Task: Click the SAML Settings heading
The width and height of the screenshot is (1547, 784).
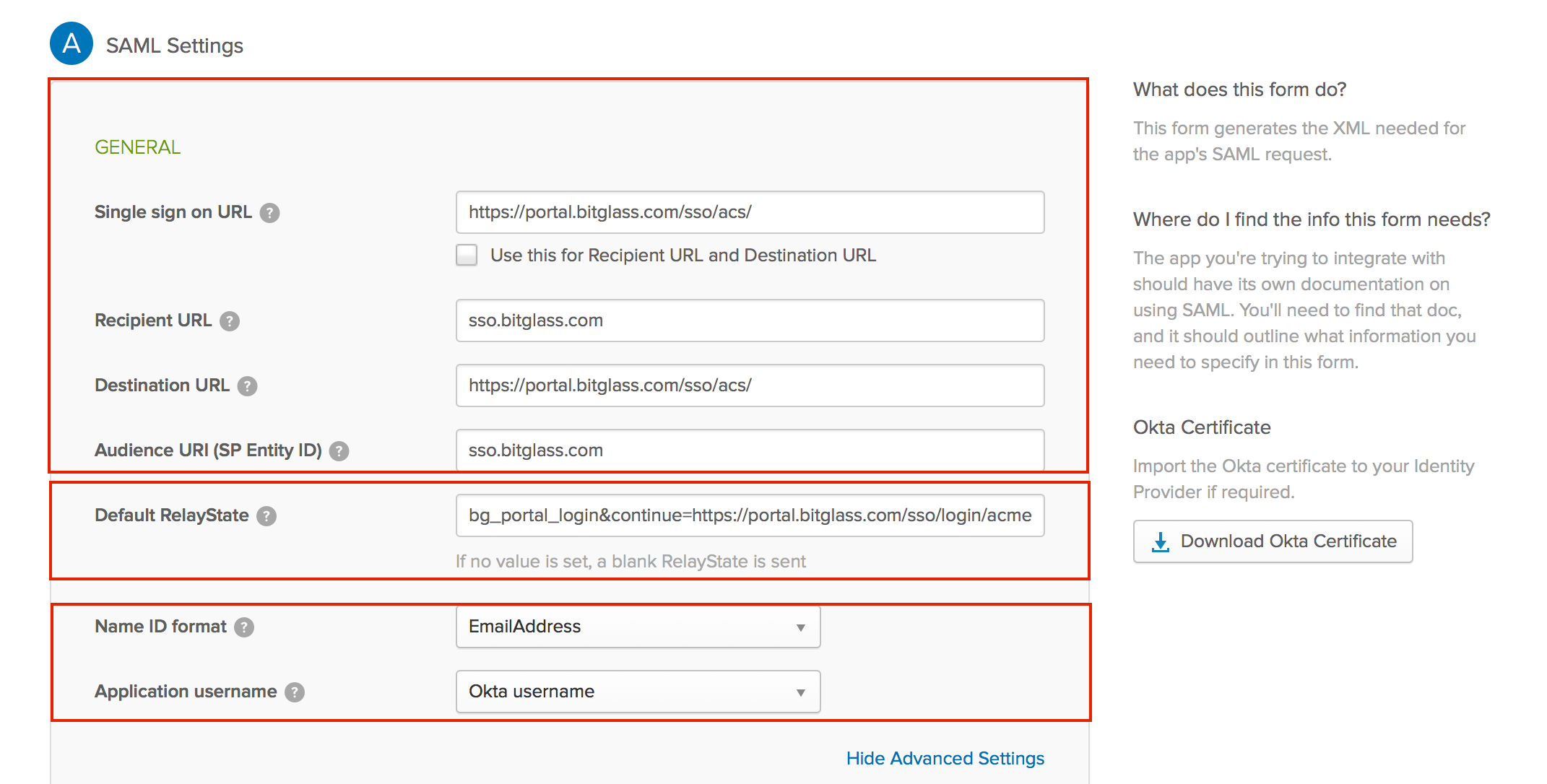Action: point(175,45)
